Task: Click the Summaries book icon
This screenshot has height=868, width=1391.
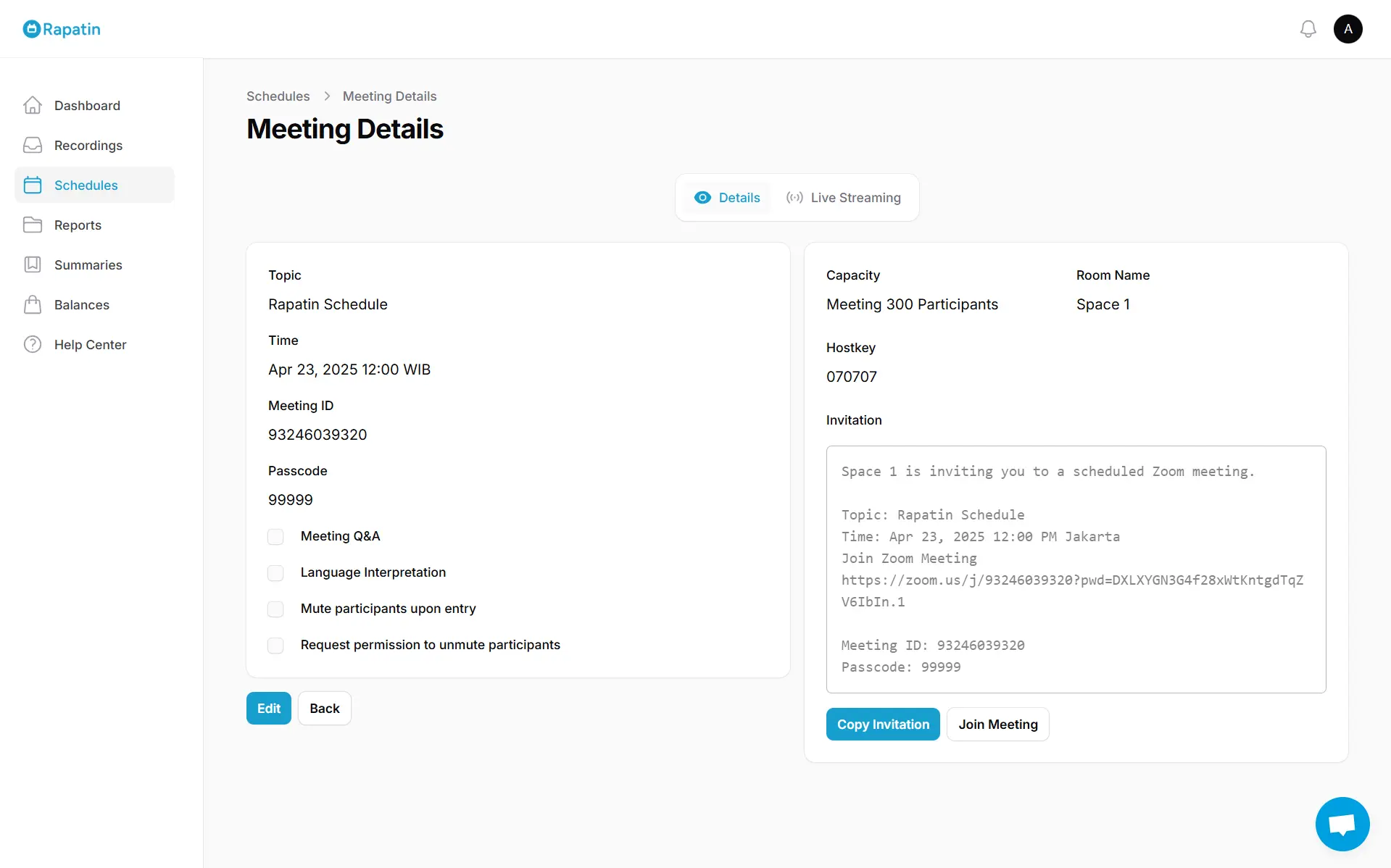Action: pyautogui.click(x=33, y=265)
